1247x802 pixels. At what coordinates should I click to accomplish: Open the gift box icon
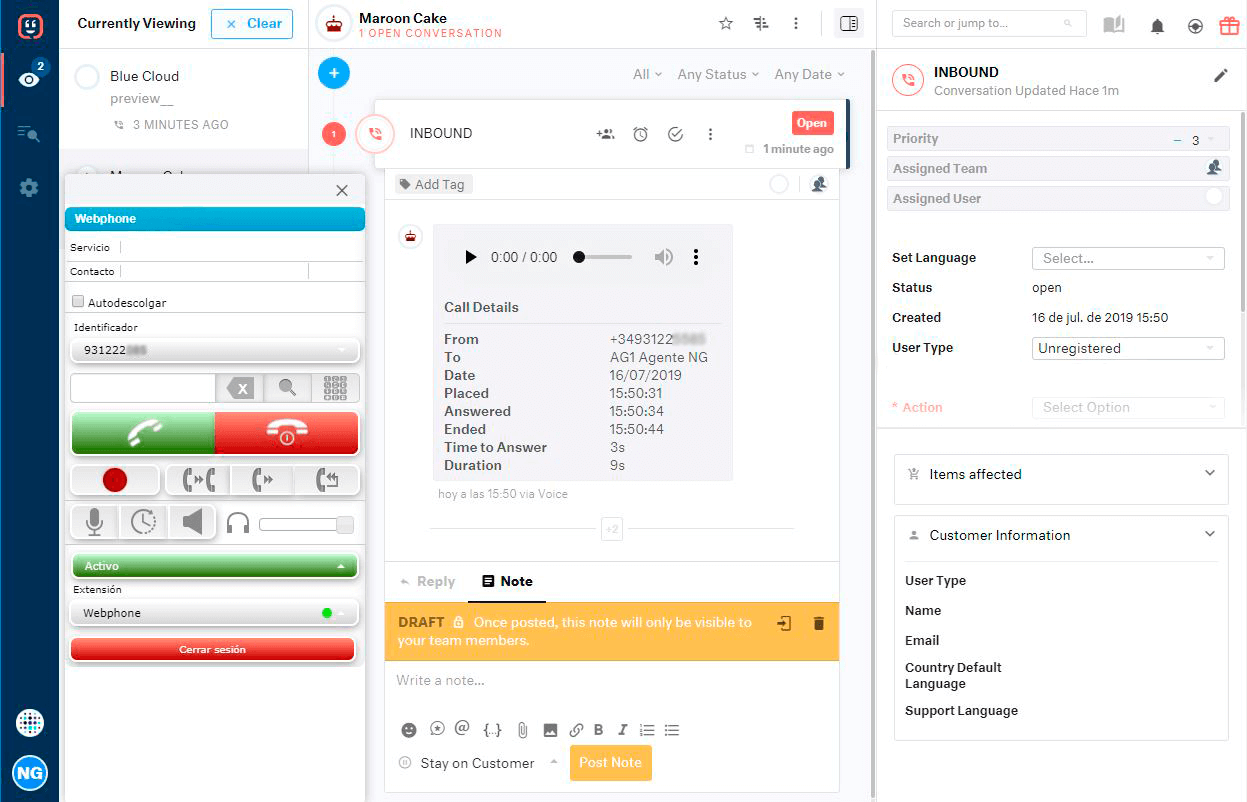(x=1229, y=26)
